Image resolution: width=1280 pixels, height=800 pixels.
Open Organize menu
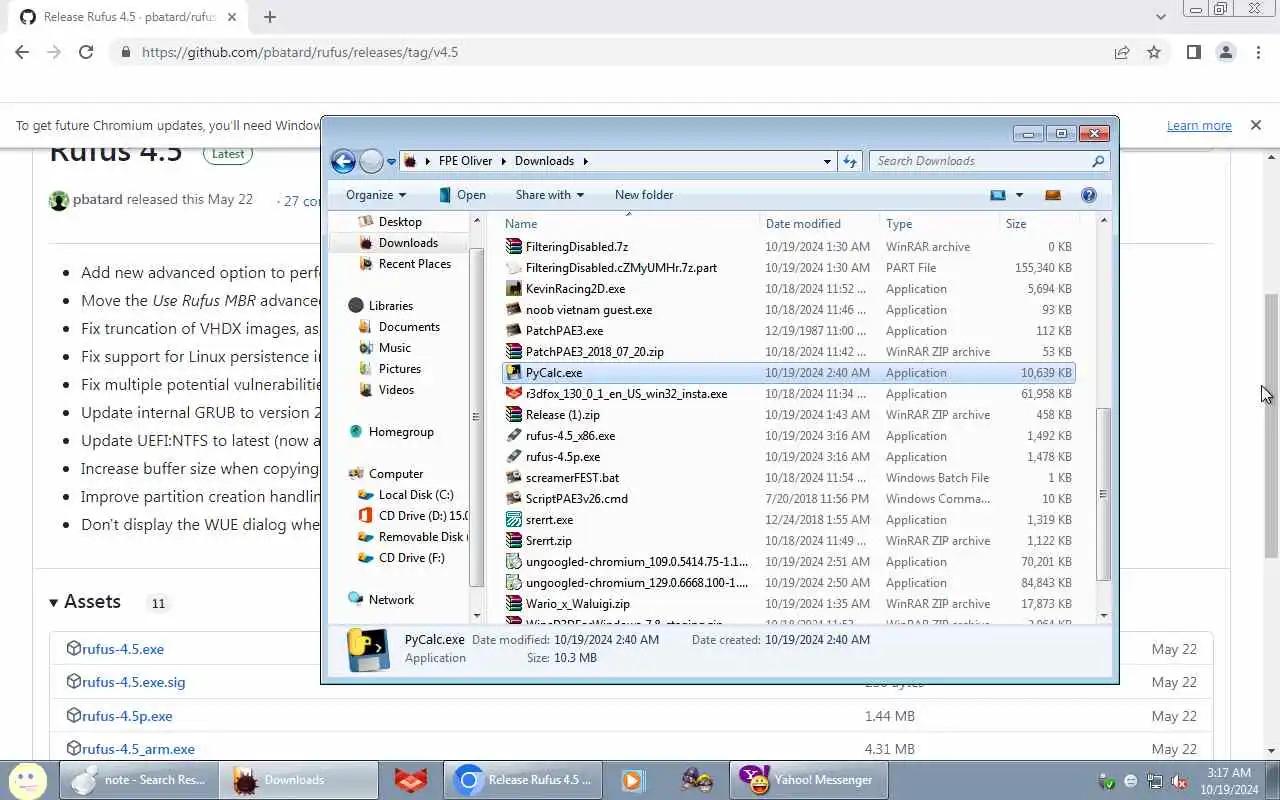pos(376,195)
